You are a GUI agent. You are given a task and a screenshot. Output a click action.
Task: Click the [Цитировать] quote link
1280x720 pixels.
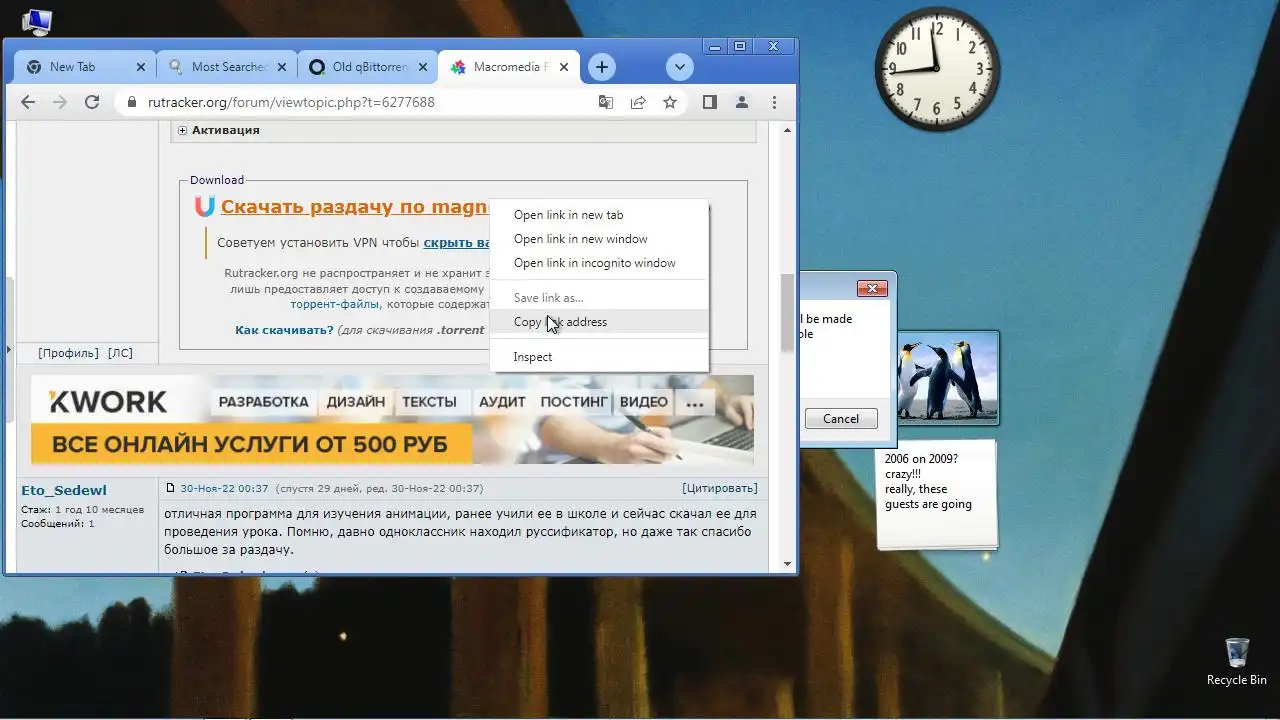pos(720,489)
